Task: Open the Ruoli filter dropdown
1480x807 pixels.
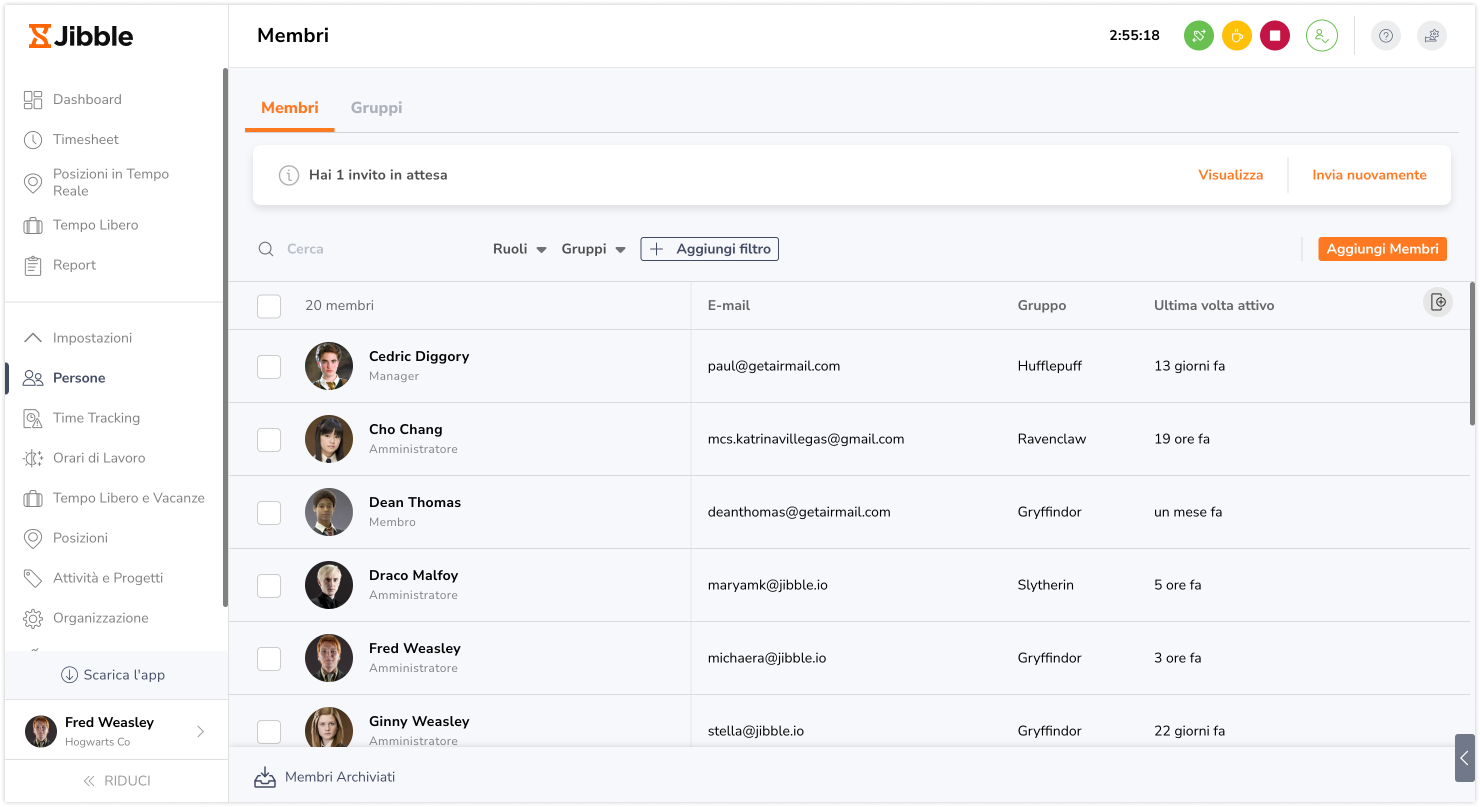Action: [x=520, y=249]
